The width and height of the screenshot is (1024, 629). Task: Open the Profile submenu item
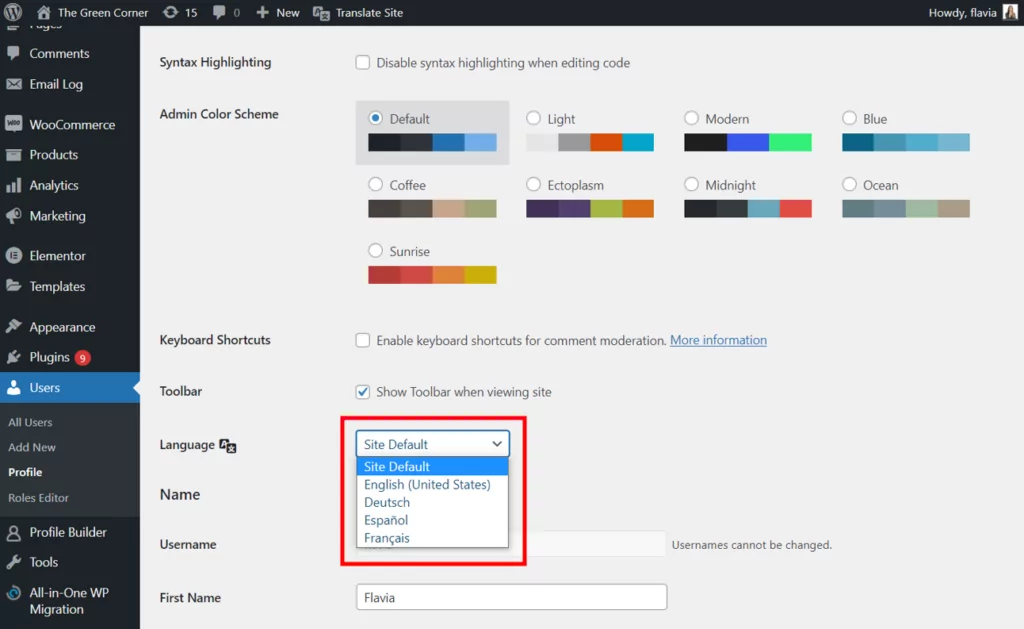tap(25, 472)
